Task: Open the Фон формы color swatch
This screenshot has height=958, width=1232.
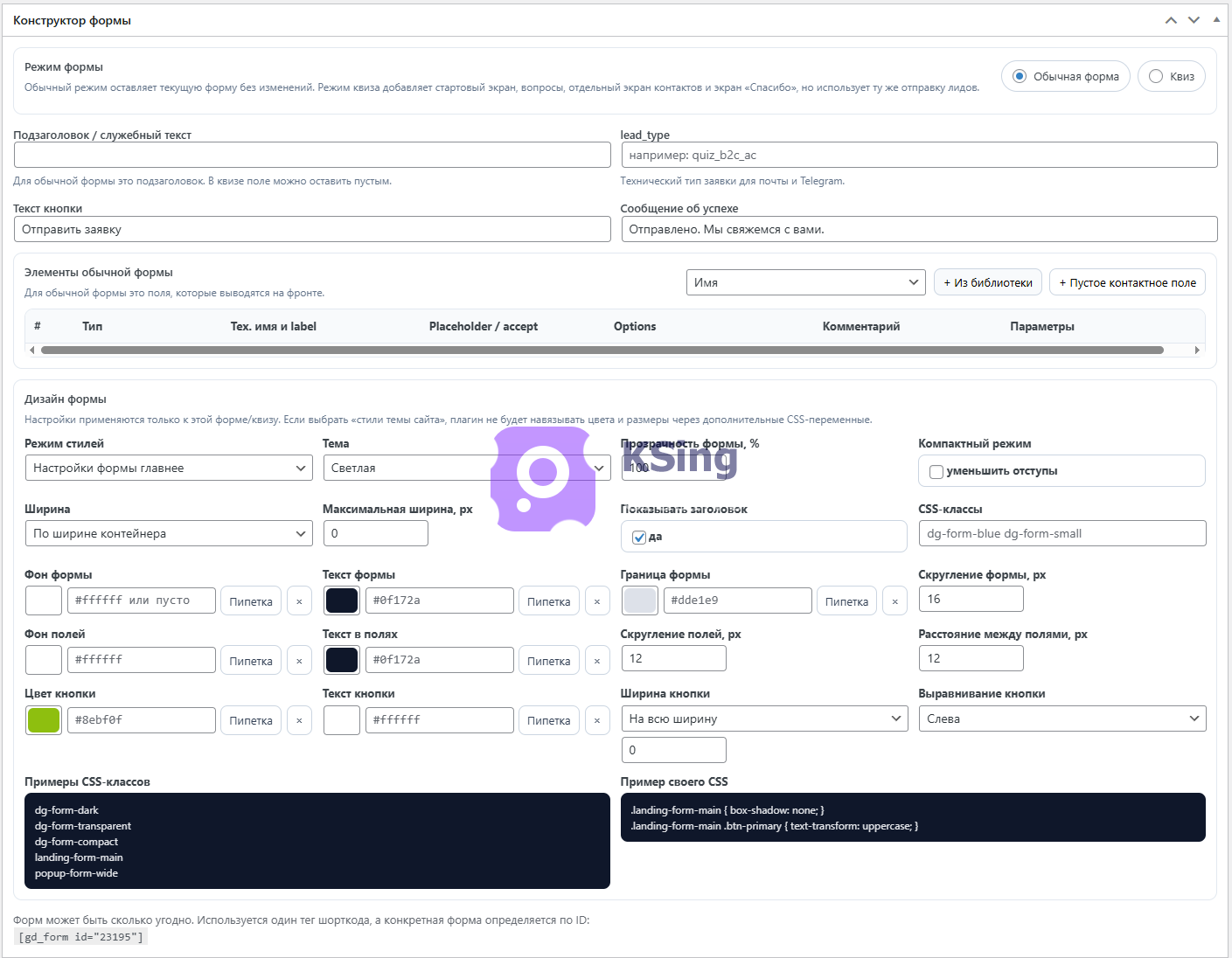Action: [44, 600]
